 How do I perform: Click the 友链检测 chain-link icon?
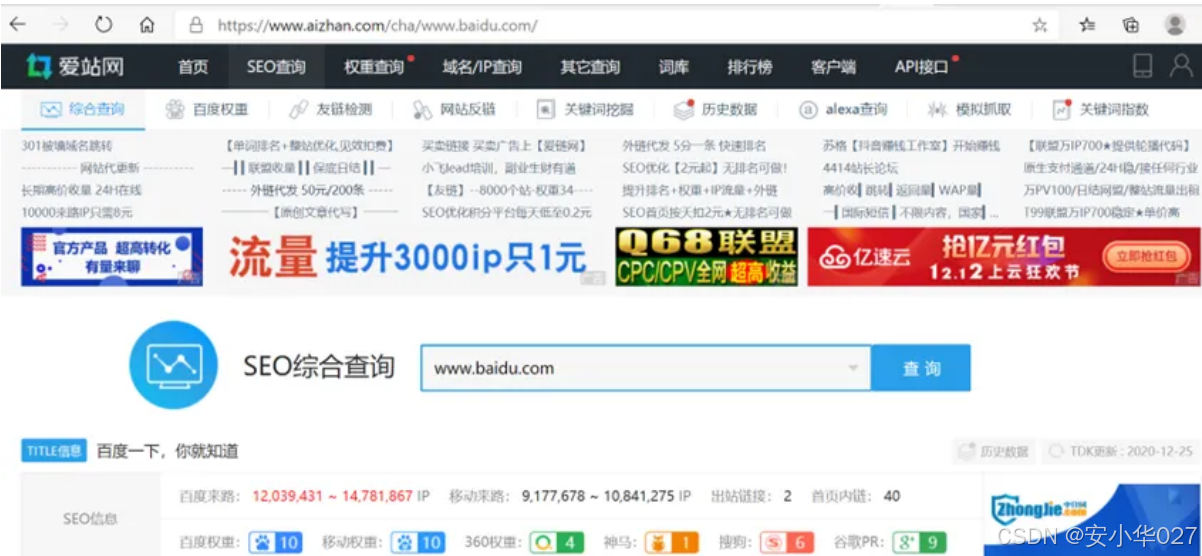(x=298, y=109)
